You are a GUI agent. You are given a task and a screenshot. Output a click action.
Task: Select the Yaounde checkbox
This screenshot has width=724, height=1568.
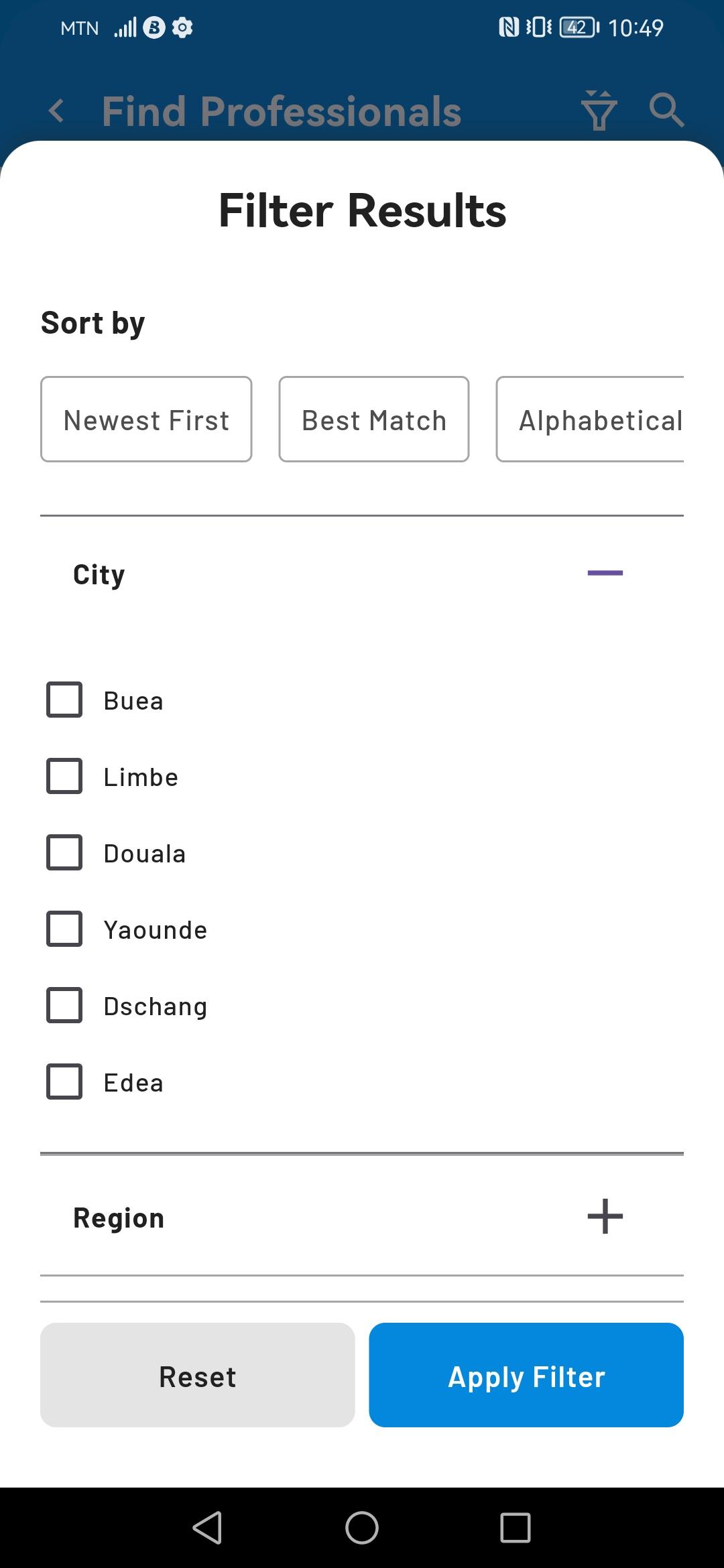64,929
